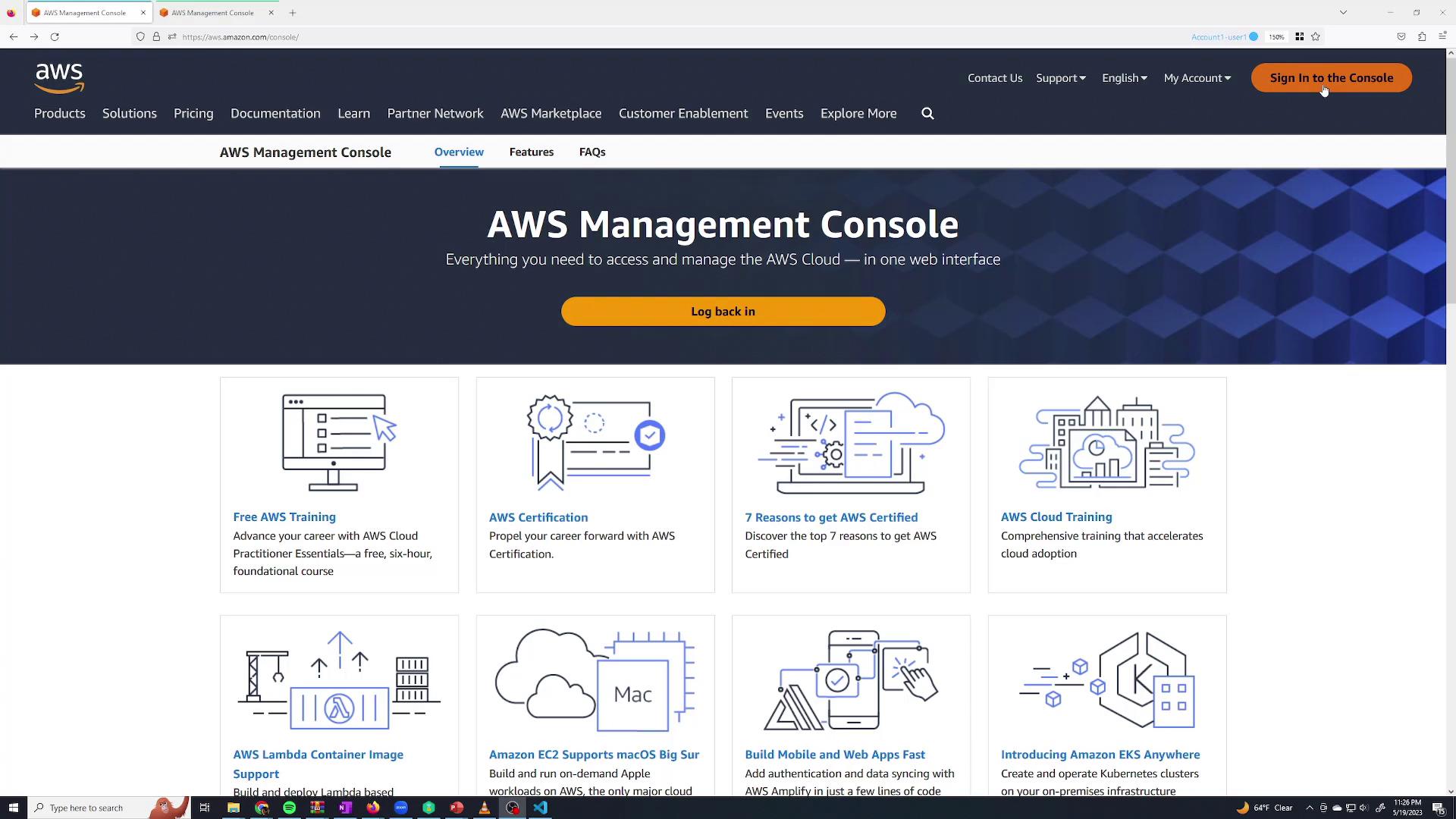The width and height of the screenshot is (1456, 819).
Task: Reload the page with the refresh icon
Action: (55, 36)
